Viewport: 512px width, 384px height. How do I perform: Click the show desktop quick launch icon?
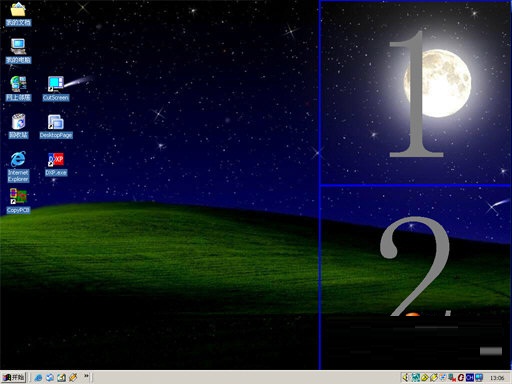click(x=62, y=378)
